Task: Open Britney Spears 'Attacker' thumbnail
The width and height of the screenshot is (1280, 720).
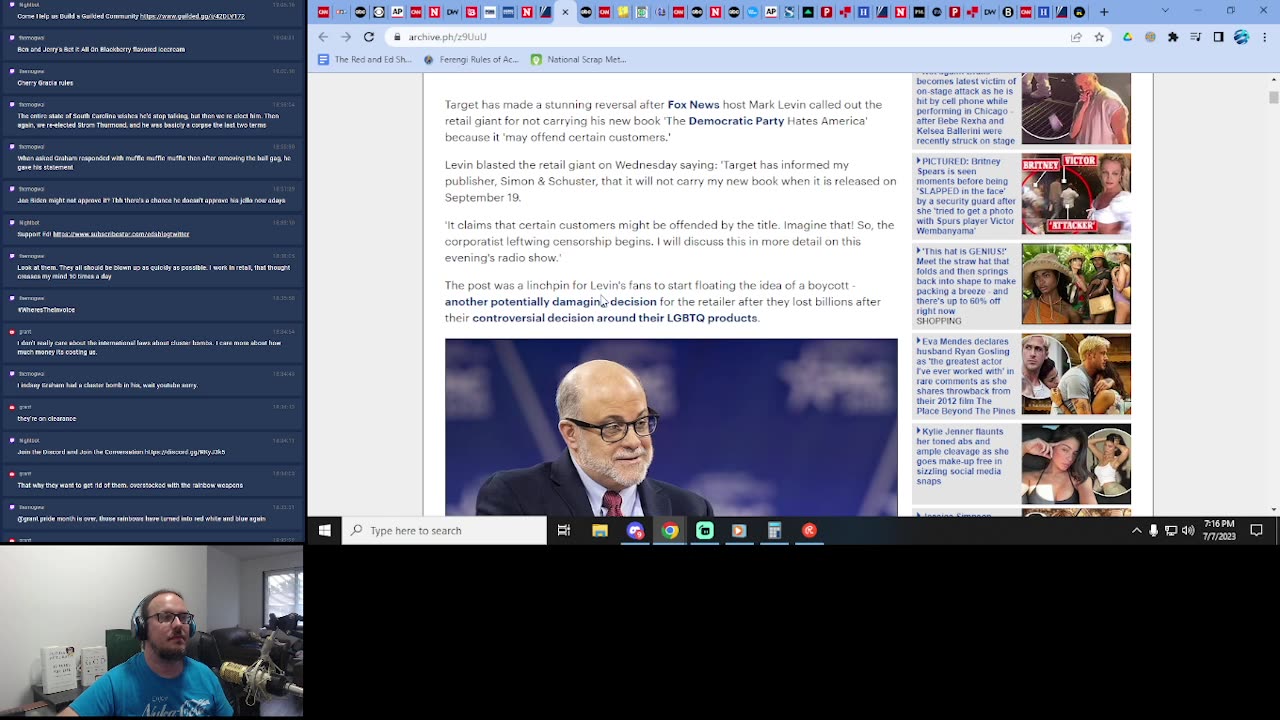Action: click(x=1076, y=194)
